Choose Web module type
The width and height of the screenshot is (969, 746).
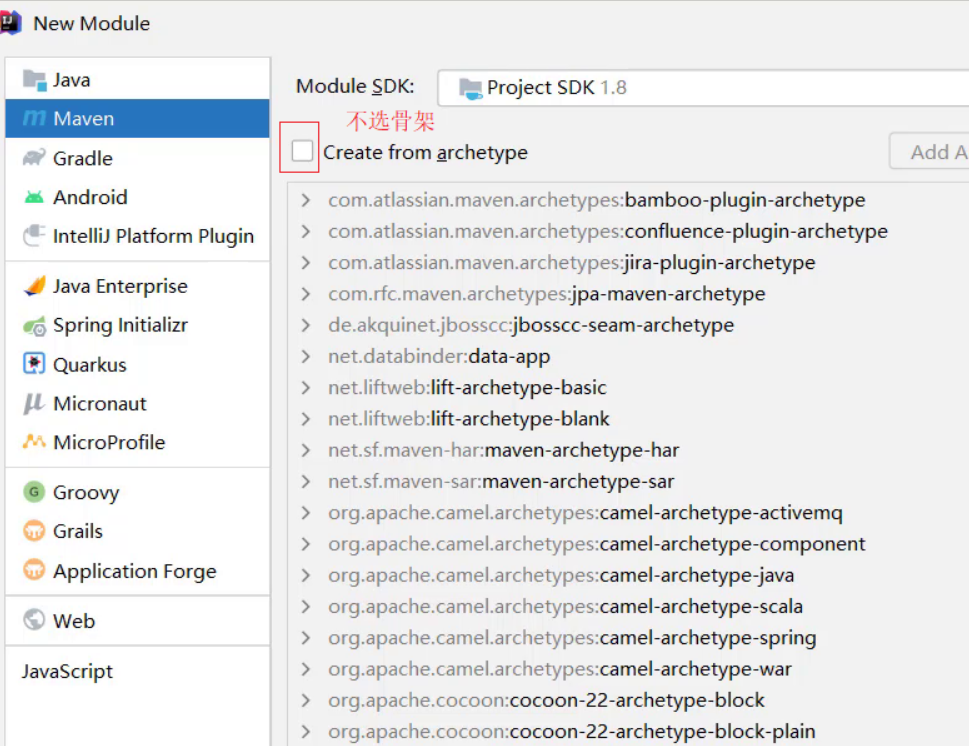pyautogui.click(x=137, y=621)
